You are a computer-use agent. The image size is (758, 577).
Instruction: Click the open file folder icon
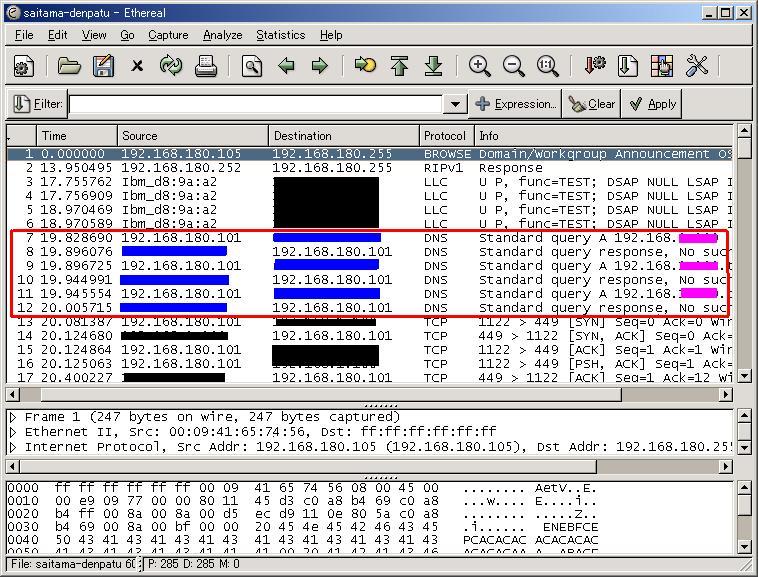coord(69,66)
